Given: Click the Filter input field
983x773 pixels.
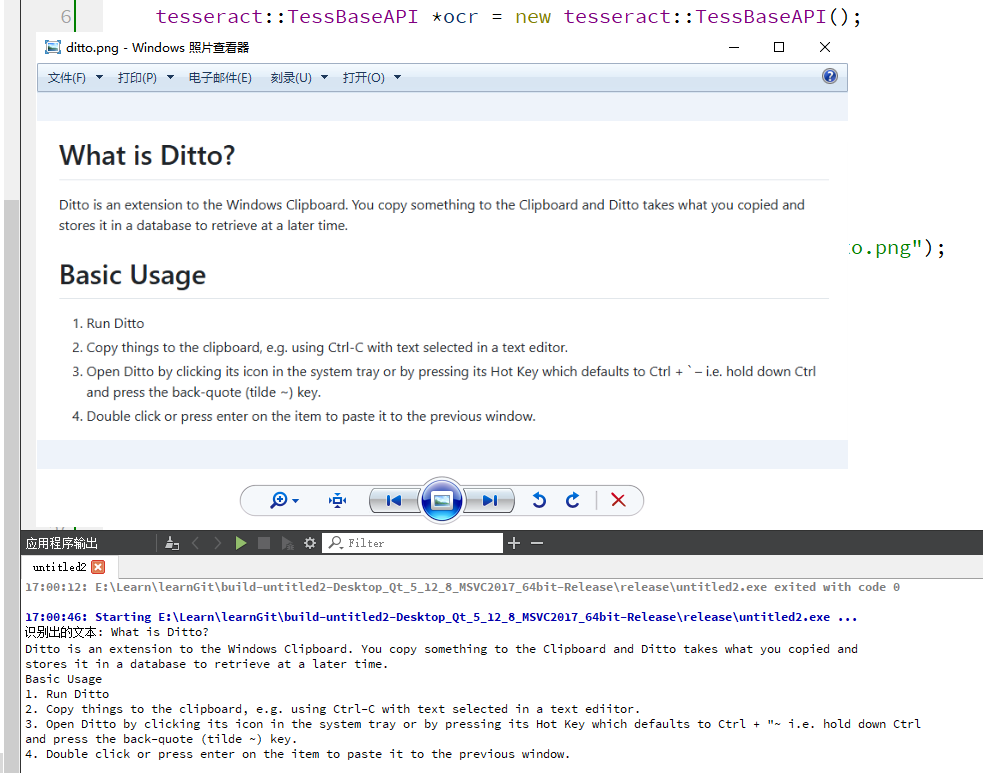Looking at the screenshot, I should click(413, 543).
